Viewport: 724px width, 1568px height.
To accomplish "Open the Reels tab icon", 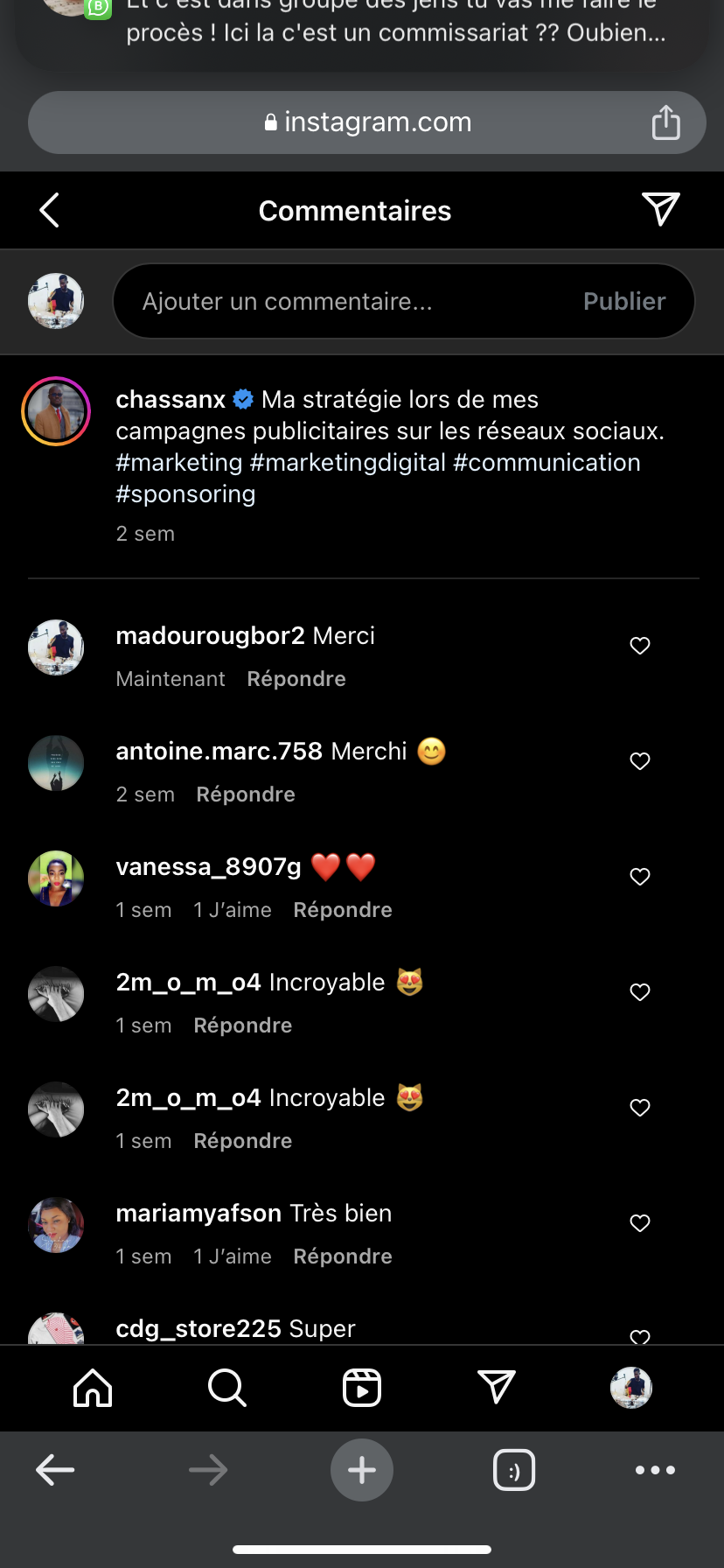I will click(x=362, y=1388).
